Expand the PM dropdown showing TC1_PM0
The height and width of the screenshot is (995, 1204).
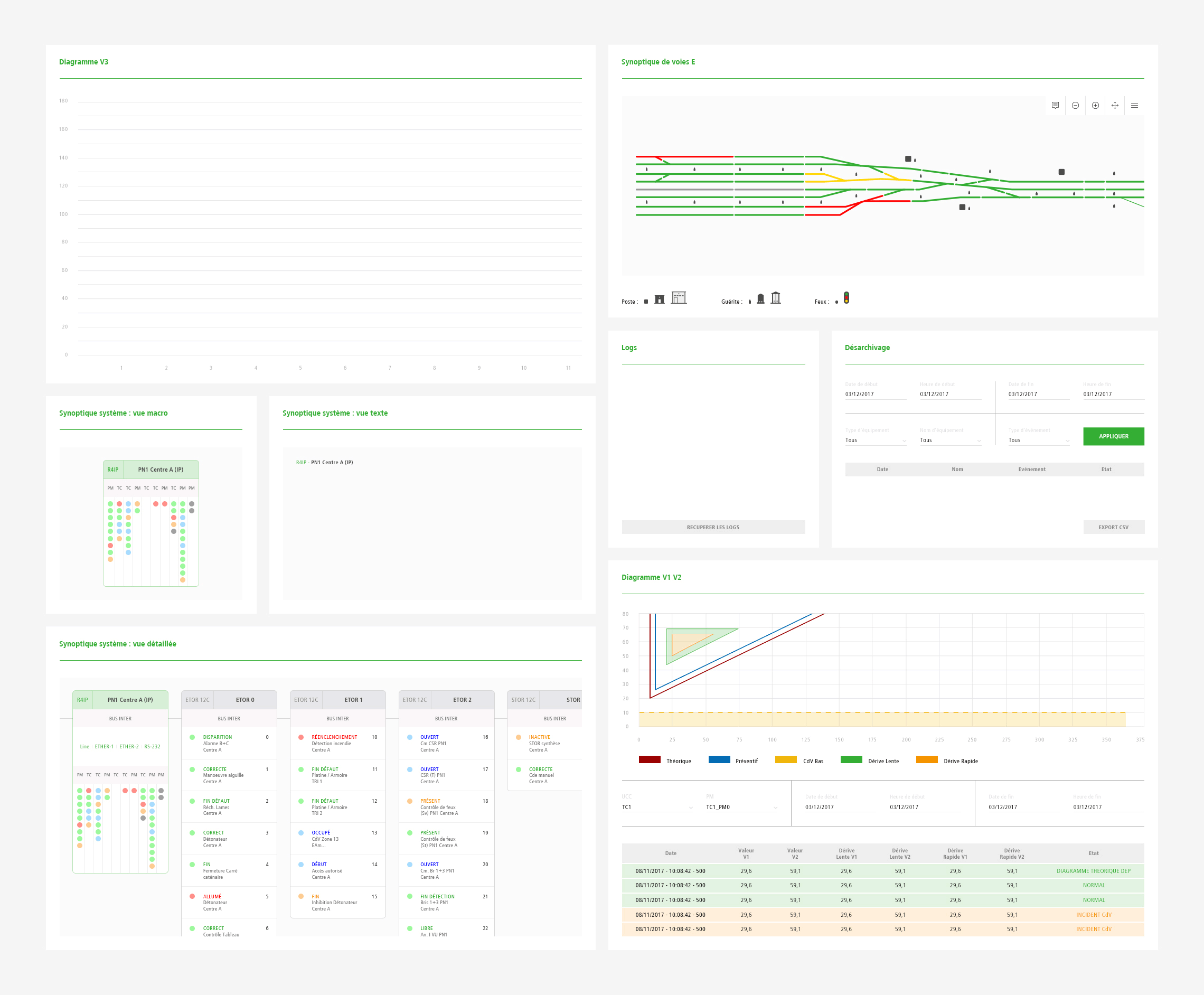tap(741, 807)
